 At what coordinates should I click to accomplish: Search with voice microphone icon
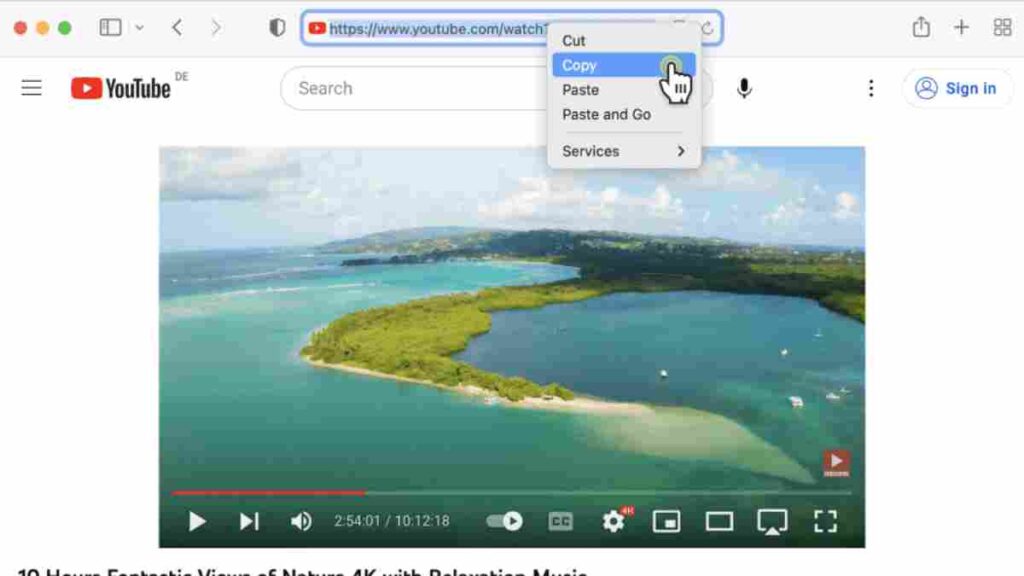pyautogui.click(x=744, y=88)
